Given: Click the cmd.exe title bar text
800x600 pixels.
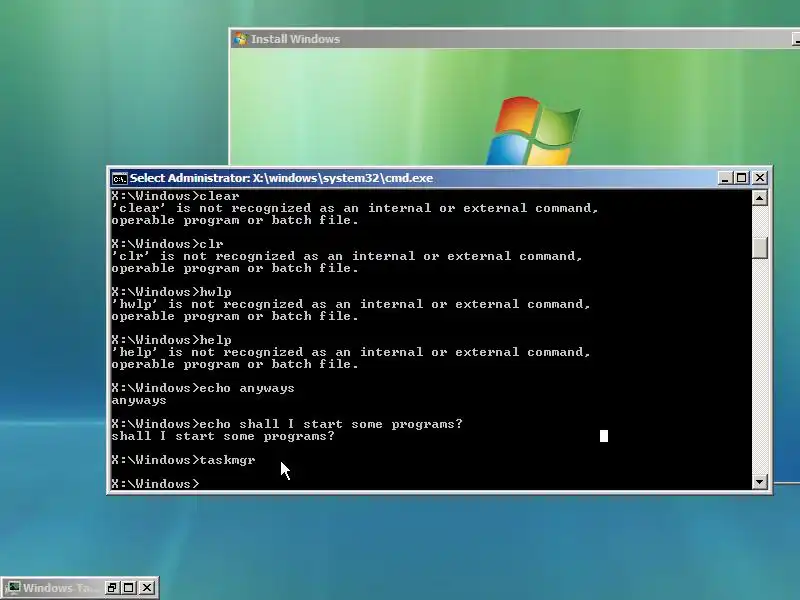Looking at the screenshot, I should [281, 178].
